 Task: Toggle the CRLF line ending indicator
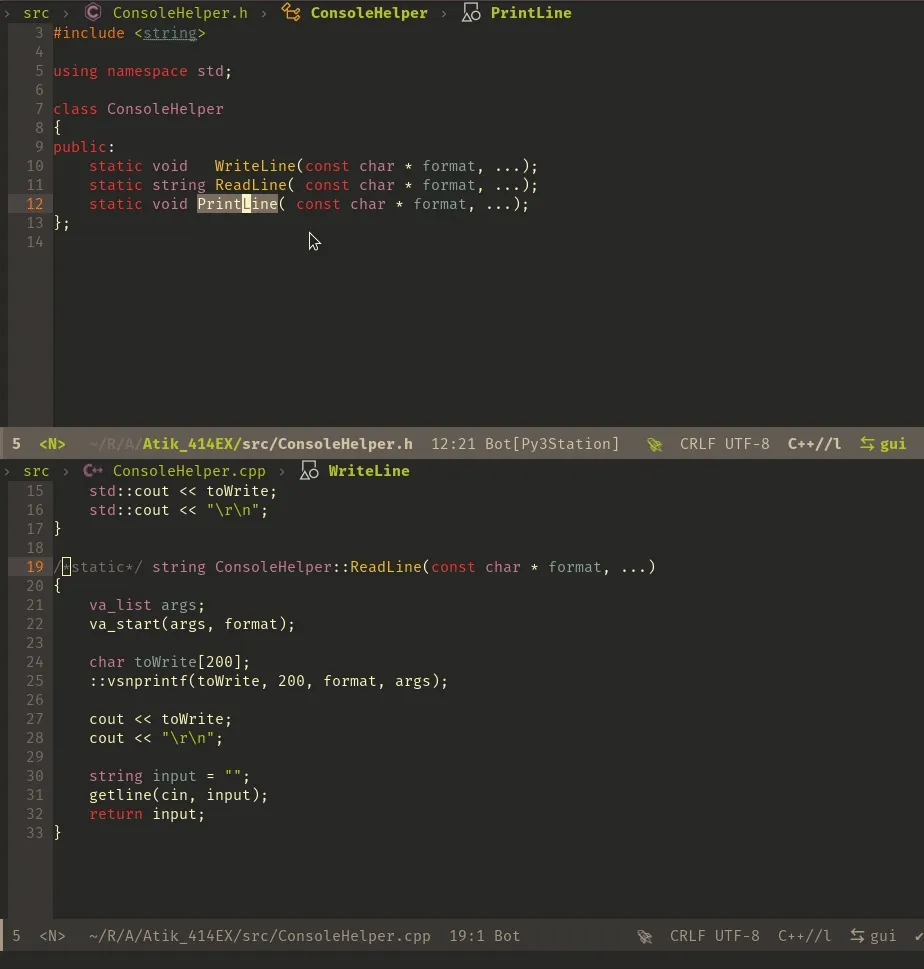(700, 443)
